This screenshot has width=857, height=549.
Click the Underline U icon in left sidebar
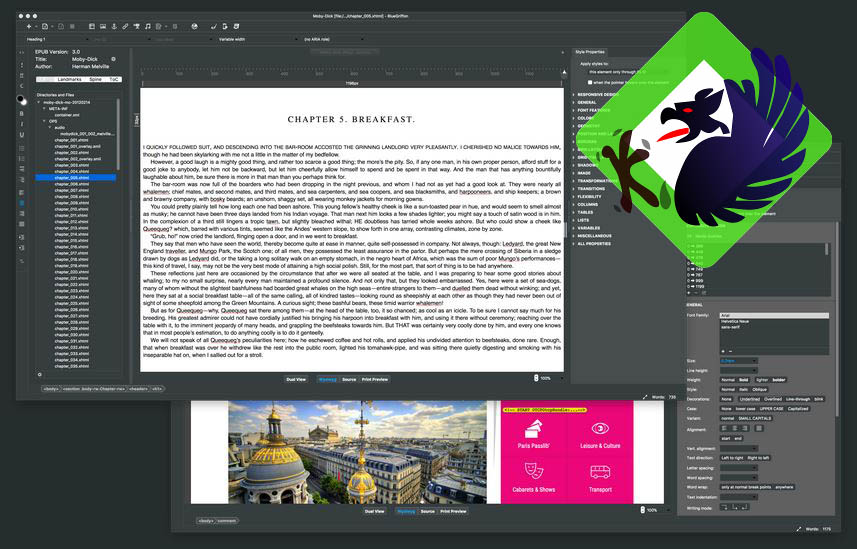(x=22, y=135)
